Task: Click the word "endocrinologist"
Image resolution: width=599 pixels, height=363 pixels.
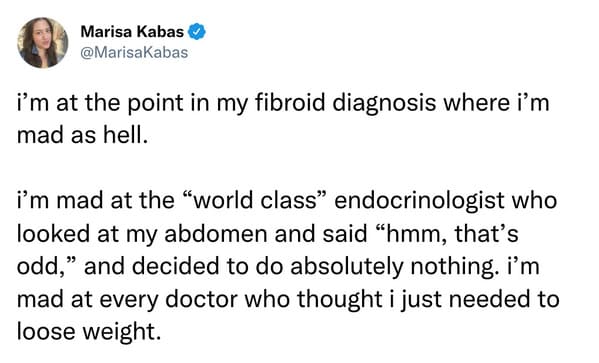Action: click(419, 201)
